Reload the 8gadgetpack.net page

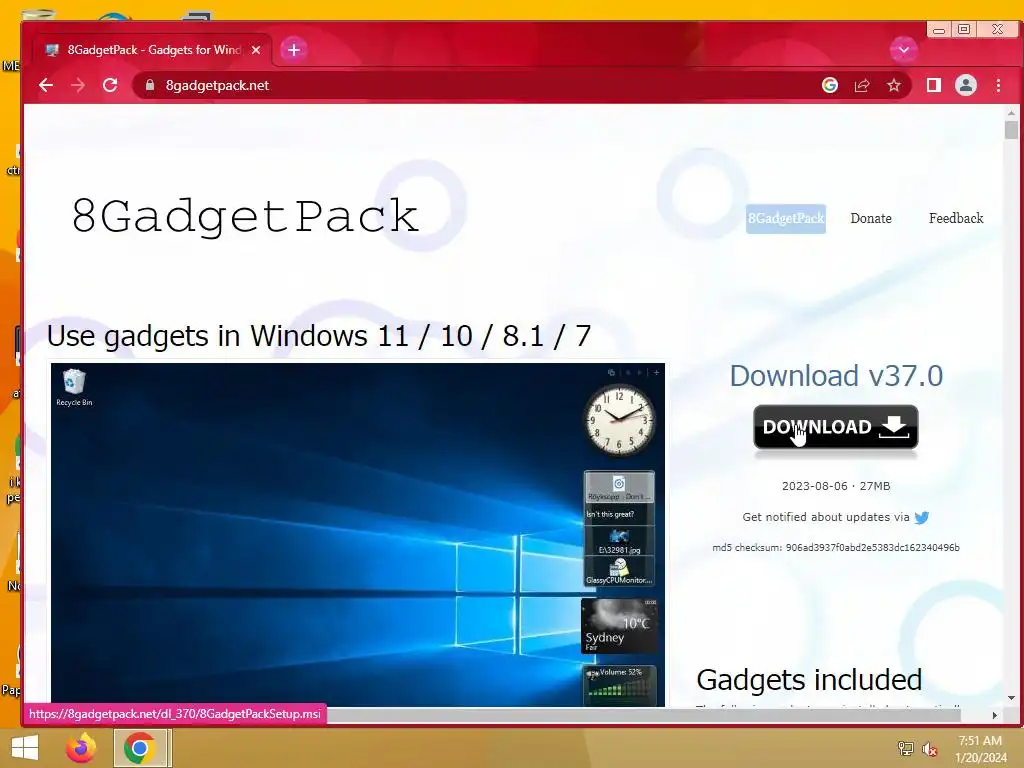click(110, 86)
